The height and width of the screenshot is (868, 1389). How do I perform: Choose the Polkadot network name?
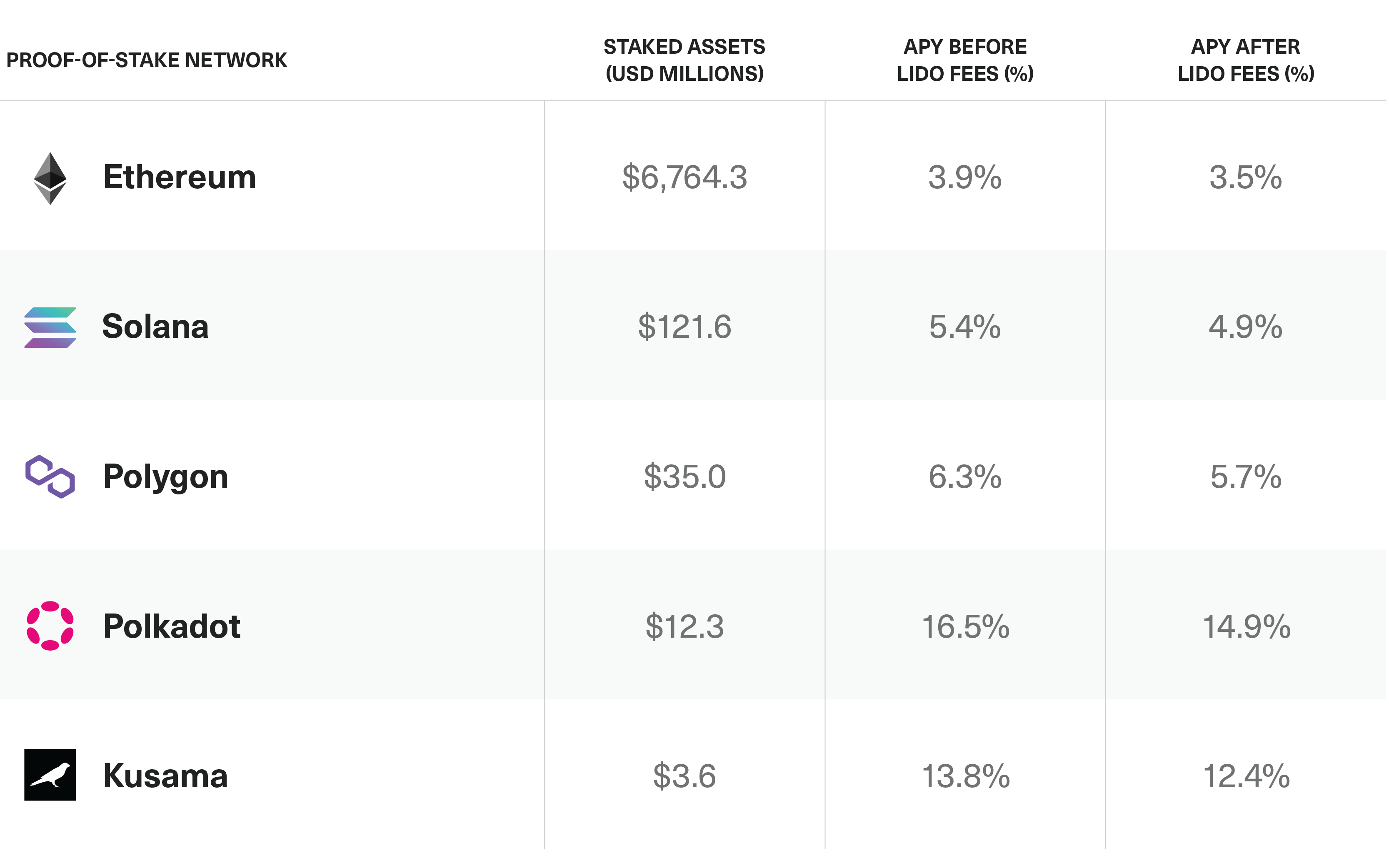click(x=171, y=626)
